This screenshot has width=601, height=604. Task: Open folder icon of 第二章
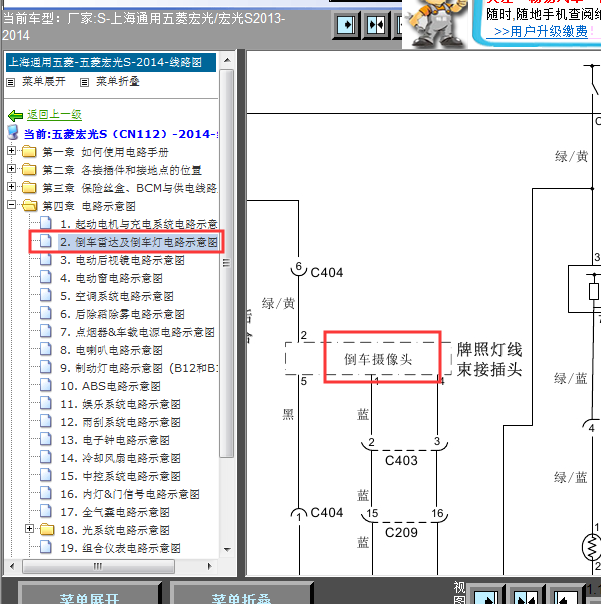click(29, 169)
